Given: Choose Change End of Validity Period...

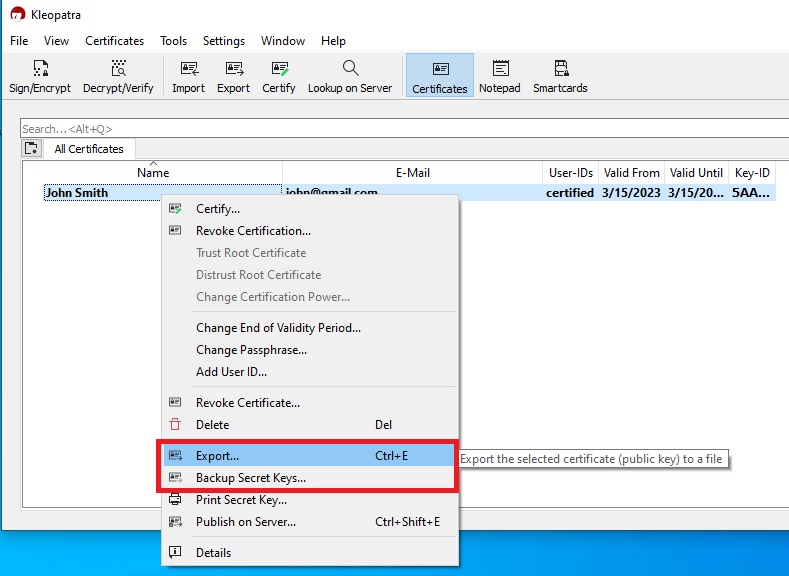Looking at the screenshot, I should click(x=310, y=328).
